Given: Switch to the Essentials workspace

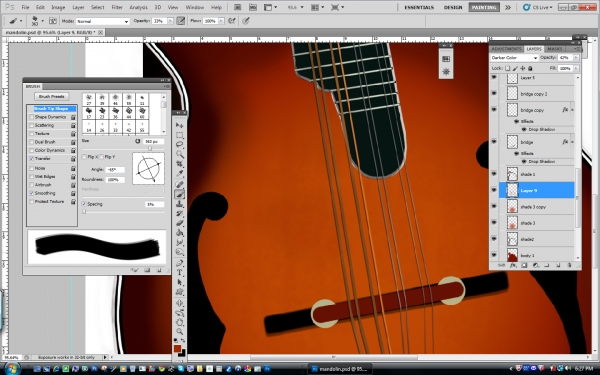Looking at the screenshot, I should [419, 7].
